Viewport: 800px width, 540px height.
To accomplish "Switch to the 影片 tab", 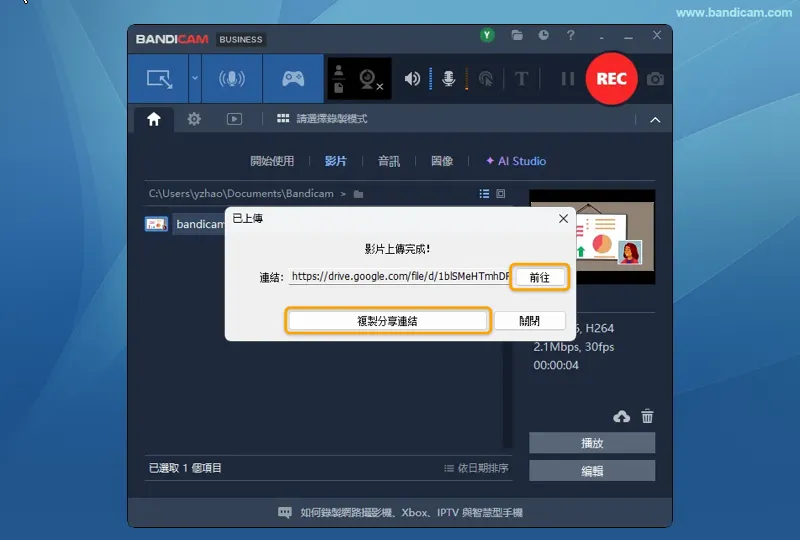I will pos(336,161).
